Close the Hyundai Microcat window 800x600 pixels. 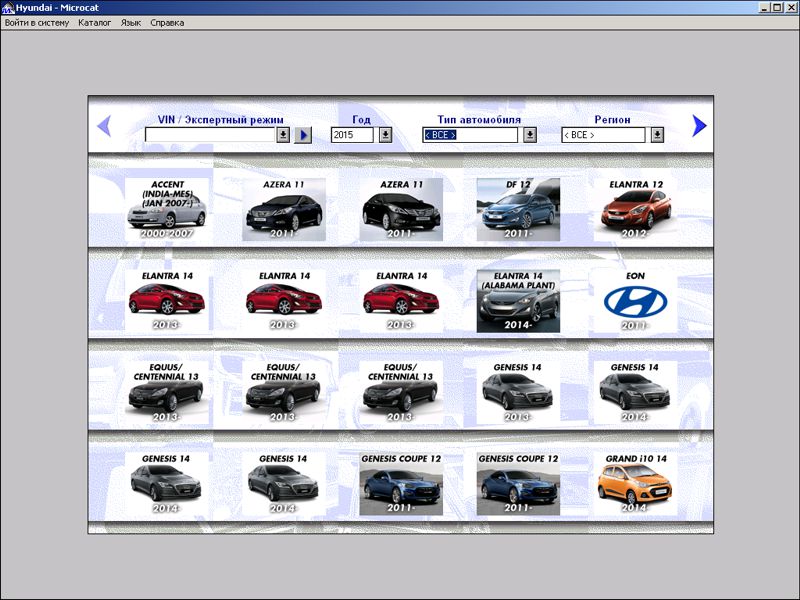(x=790, y=8)
